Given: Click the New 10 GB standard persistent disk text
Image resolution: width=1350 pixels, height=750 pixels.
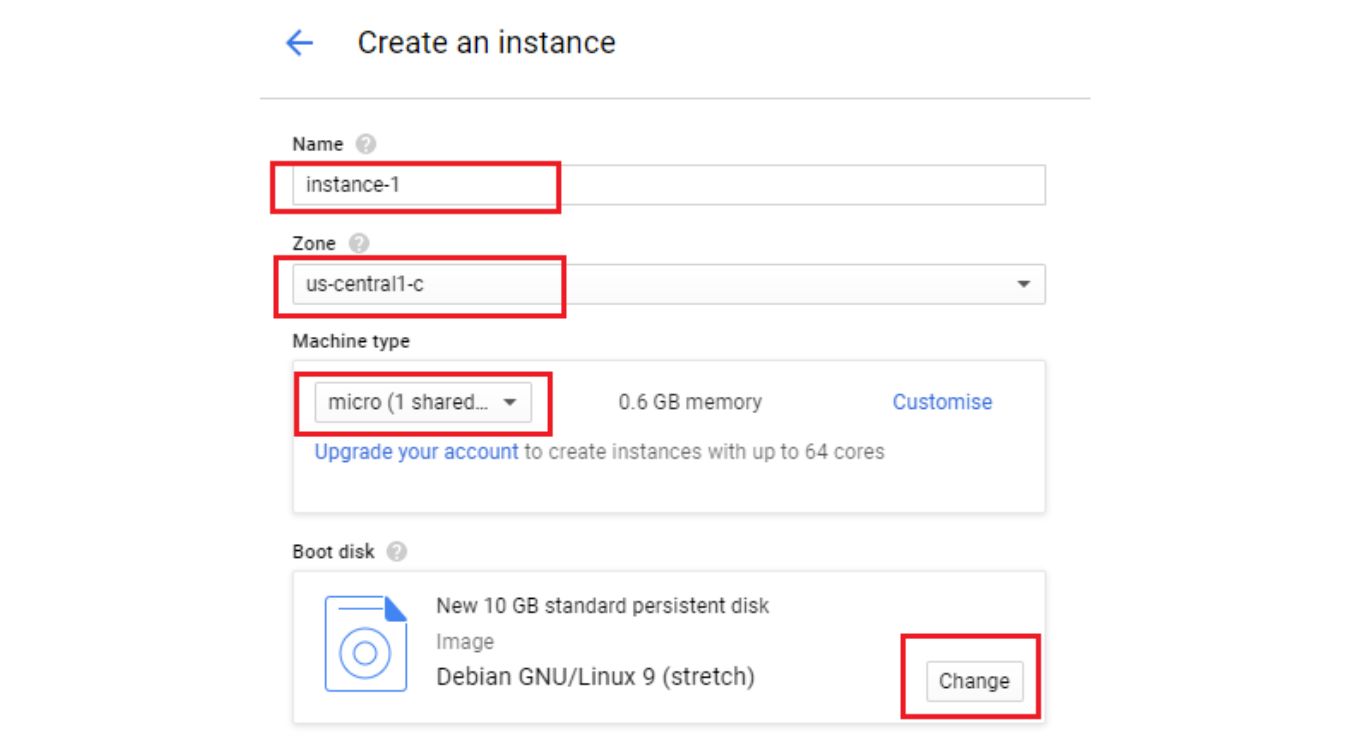Looking at the screenshot, I should click(x=603, y=606).
